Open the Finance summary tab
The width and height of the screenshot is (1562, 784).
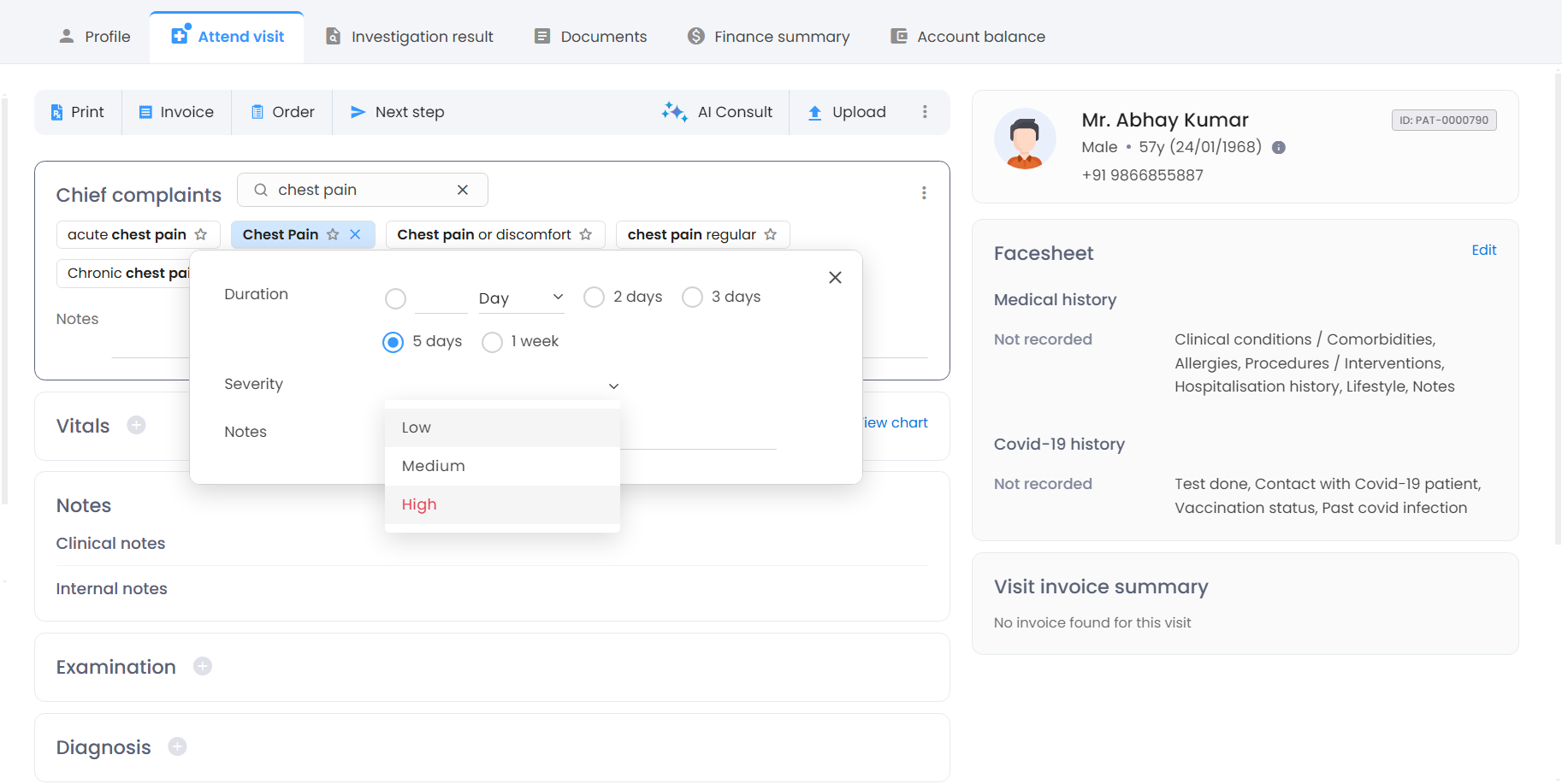click(x=769, y=37)
